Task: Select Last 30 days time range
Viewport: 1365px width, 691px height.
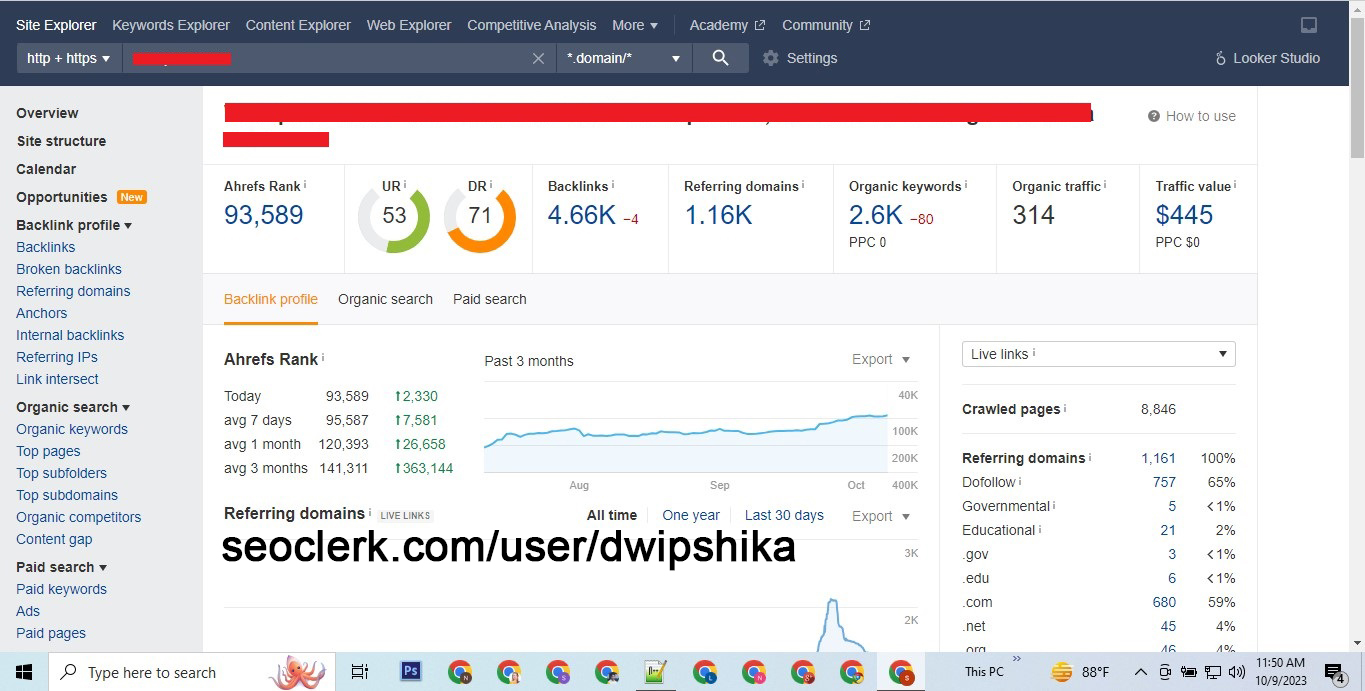Action: (784, 515)
